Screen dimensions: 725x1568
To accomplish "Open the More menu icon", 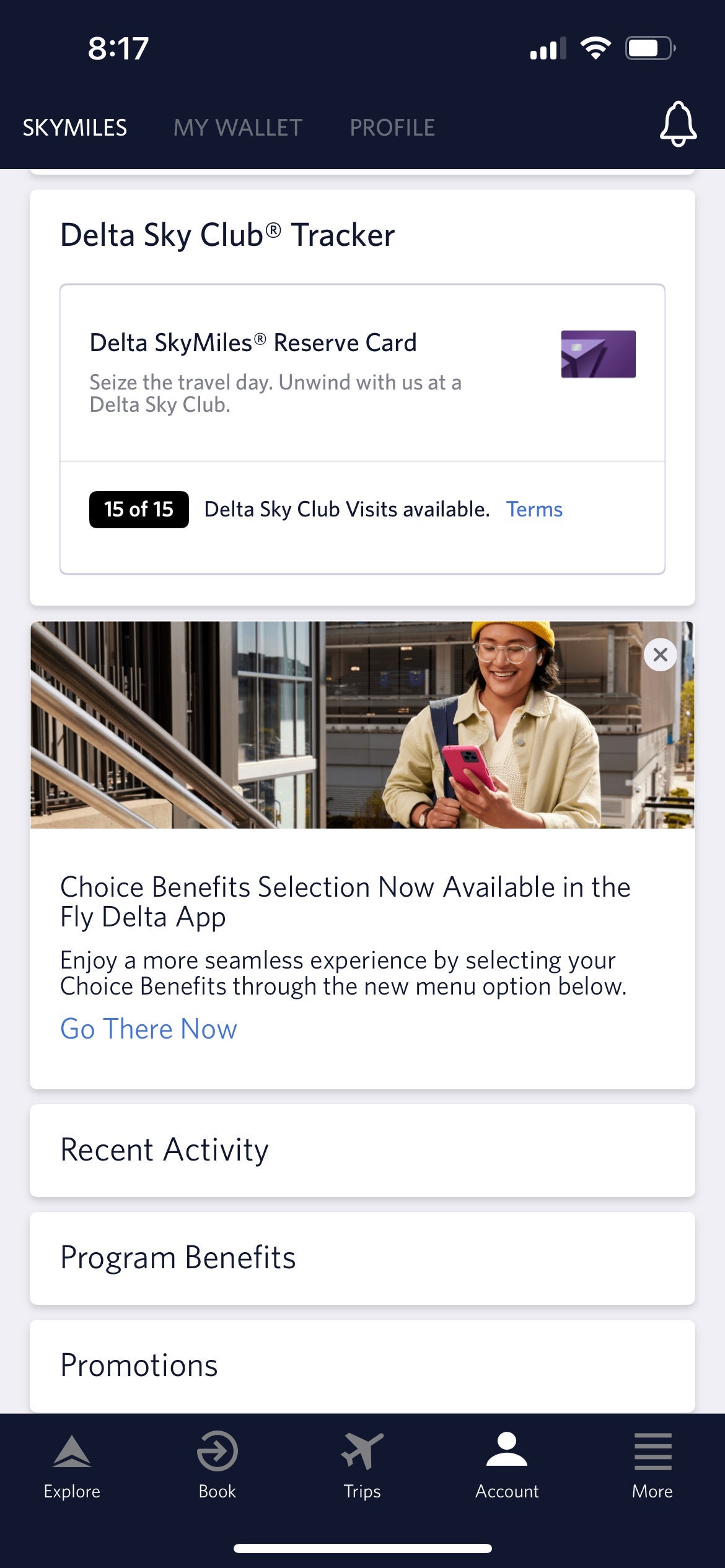I will [x=652, y=1460].
